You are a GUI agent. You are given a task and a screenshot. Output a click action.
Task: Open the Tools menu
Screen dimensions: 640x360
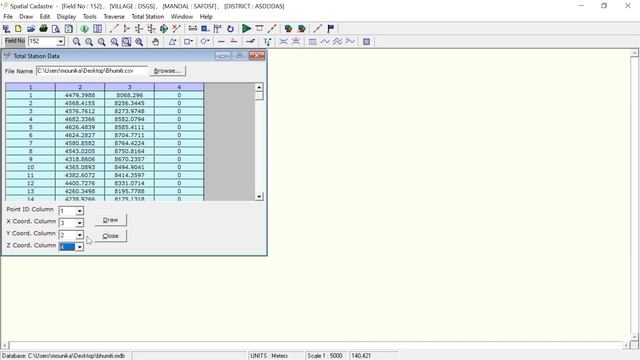[89, 17]
